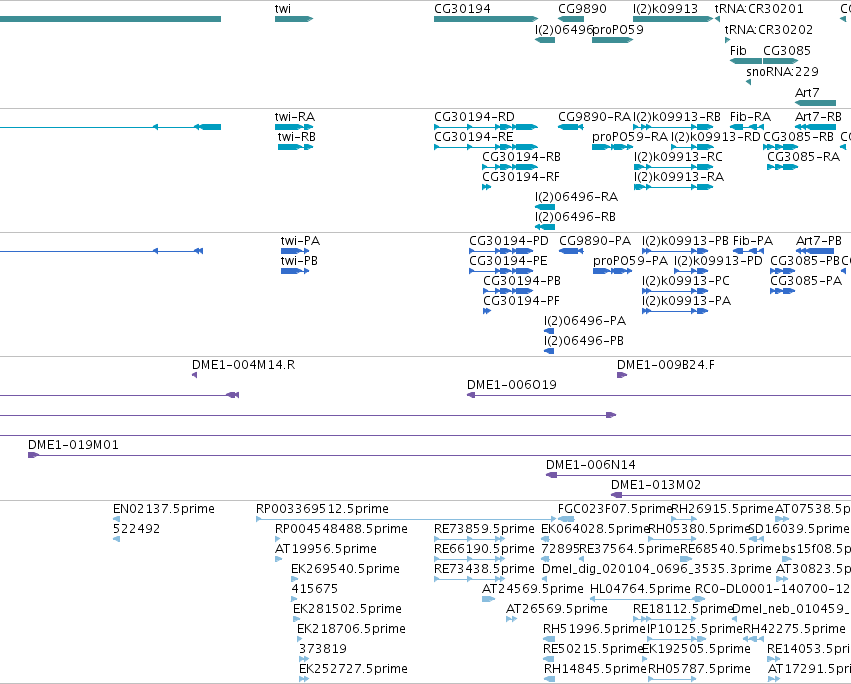
Task: Open the CG9890 gene feature
Action: 571,19
